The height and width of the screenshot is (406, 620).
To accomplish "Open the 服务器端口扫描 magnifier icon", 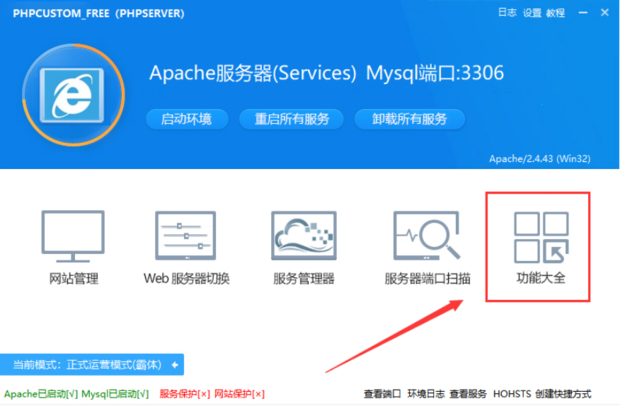I will click(427, 235).
